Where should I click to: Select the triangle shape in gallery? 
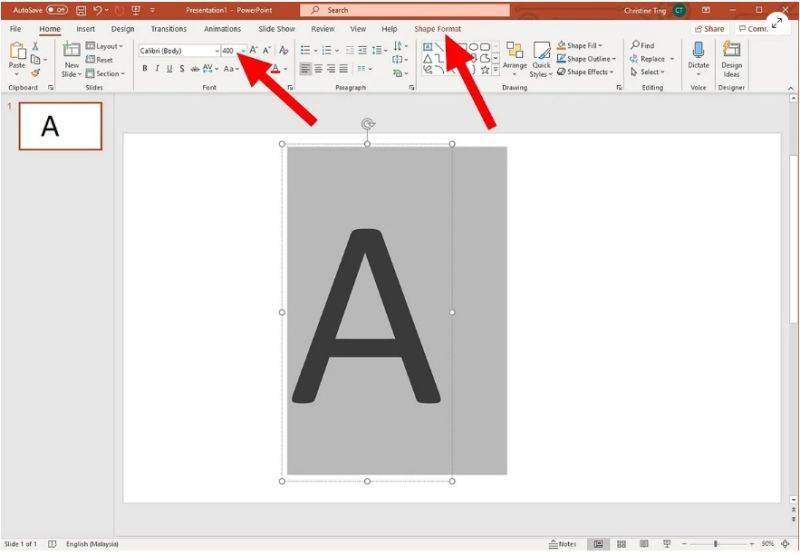point(428,59)
